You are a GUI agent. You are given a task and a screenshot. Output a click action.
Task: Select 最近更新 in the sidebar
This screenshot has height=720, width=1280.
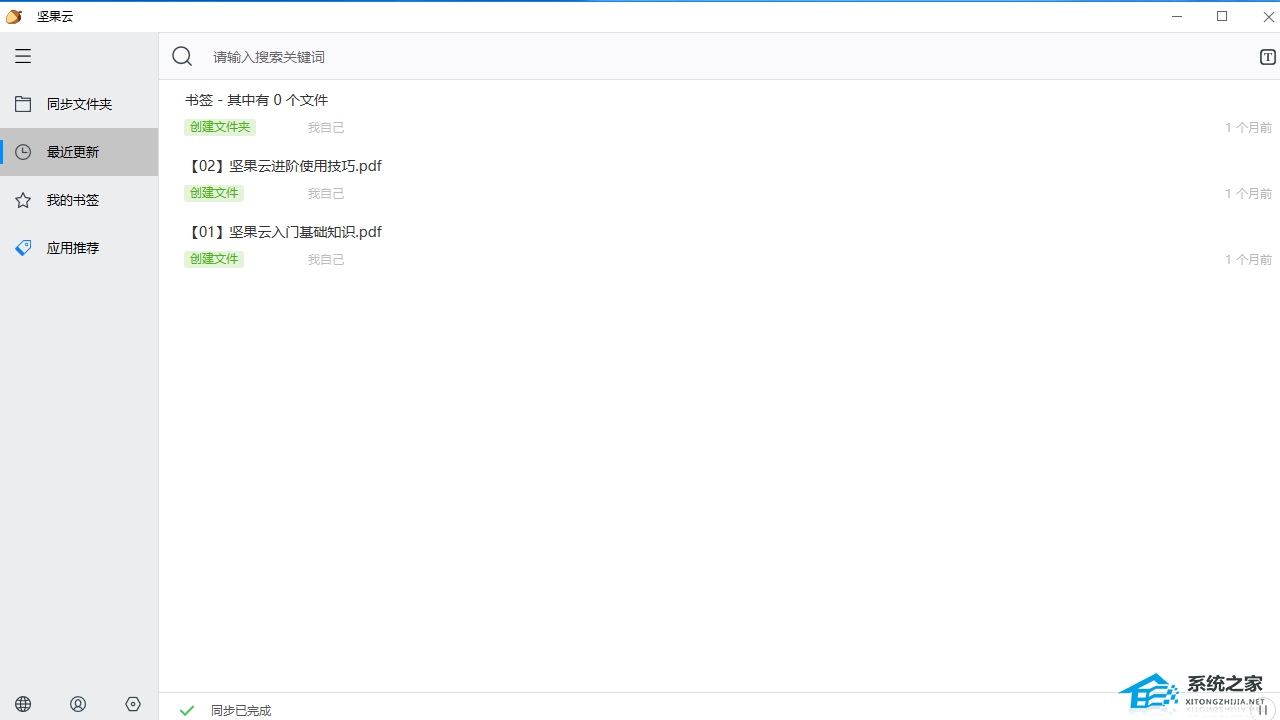79,152
